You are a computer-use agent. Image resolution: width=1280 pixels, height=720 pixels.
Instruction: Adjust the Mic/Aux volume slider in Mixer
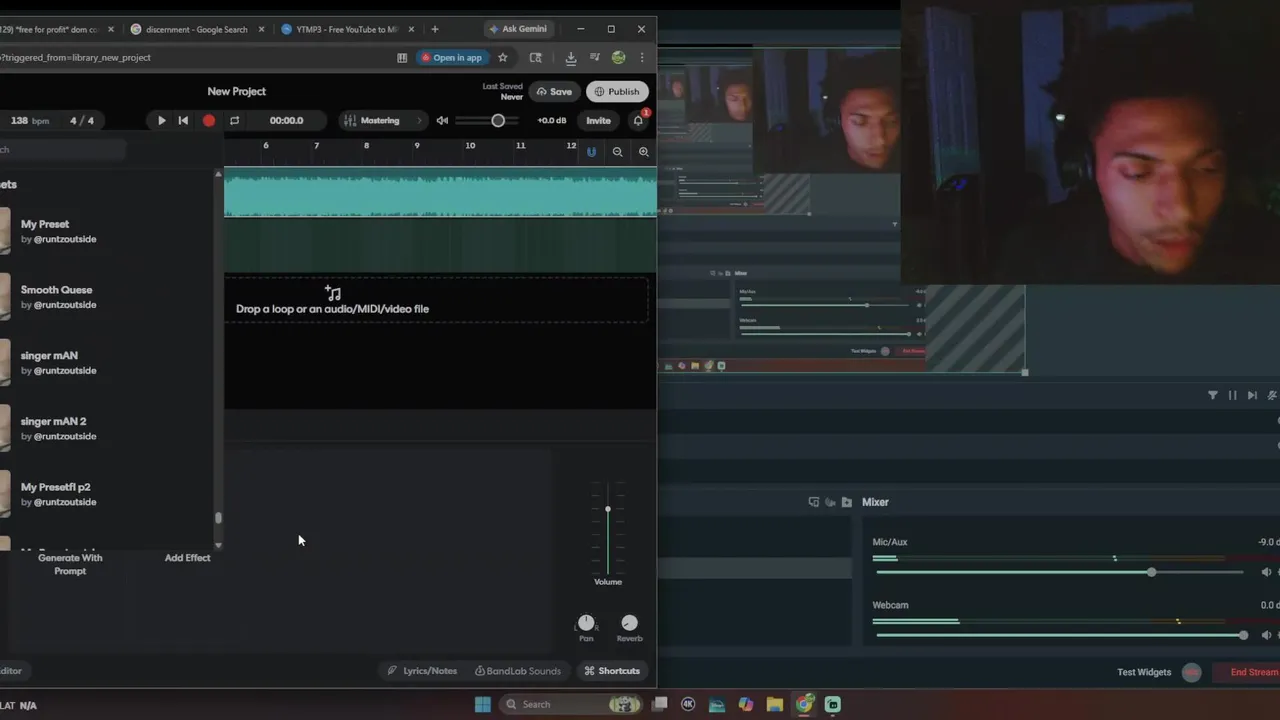coord(1151,572)
